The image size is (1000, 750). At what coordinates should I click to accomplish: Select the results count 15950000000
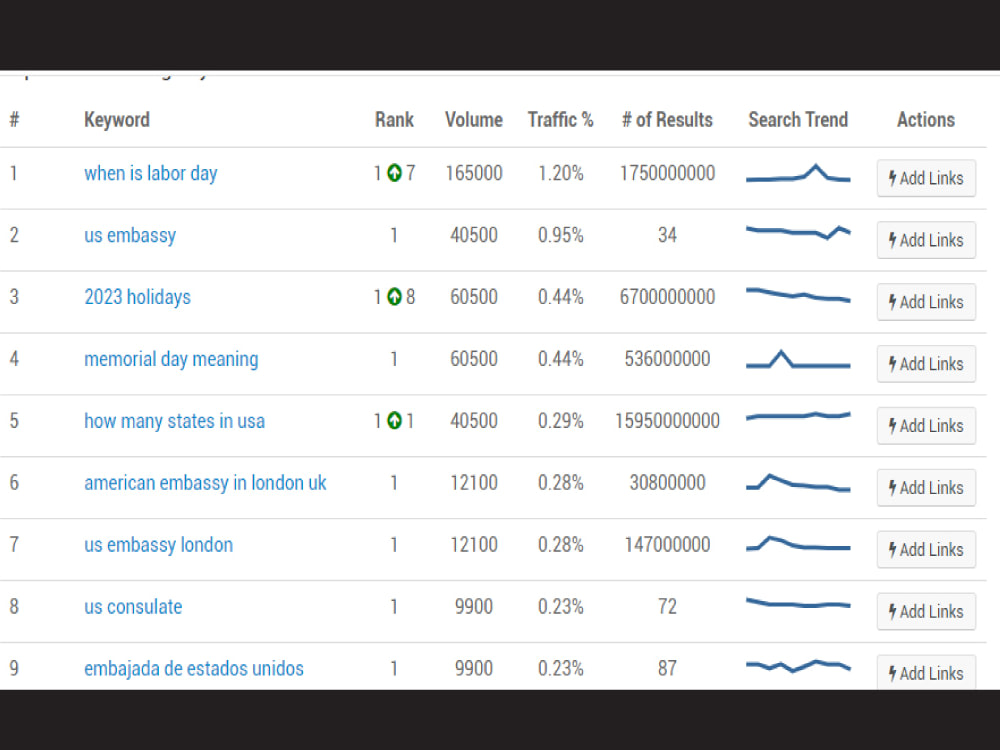click(667, 421)
